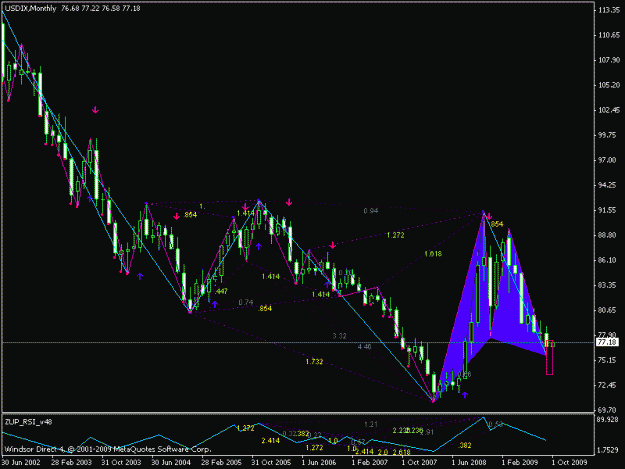Select the 28 Feb 2003 date label
The width and height of the screenshot is (625, 469).
click(x=71, y=462)
